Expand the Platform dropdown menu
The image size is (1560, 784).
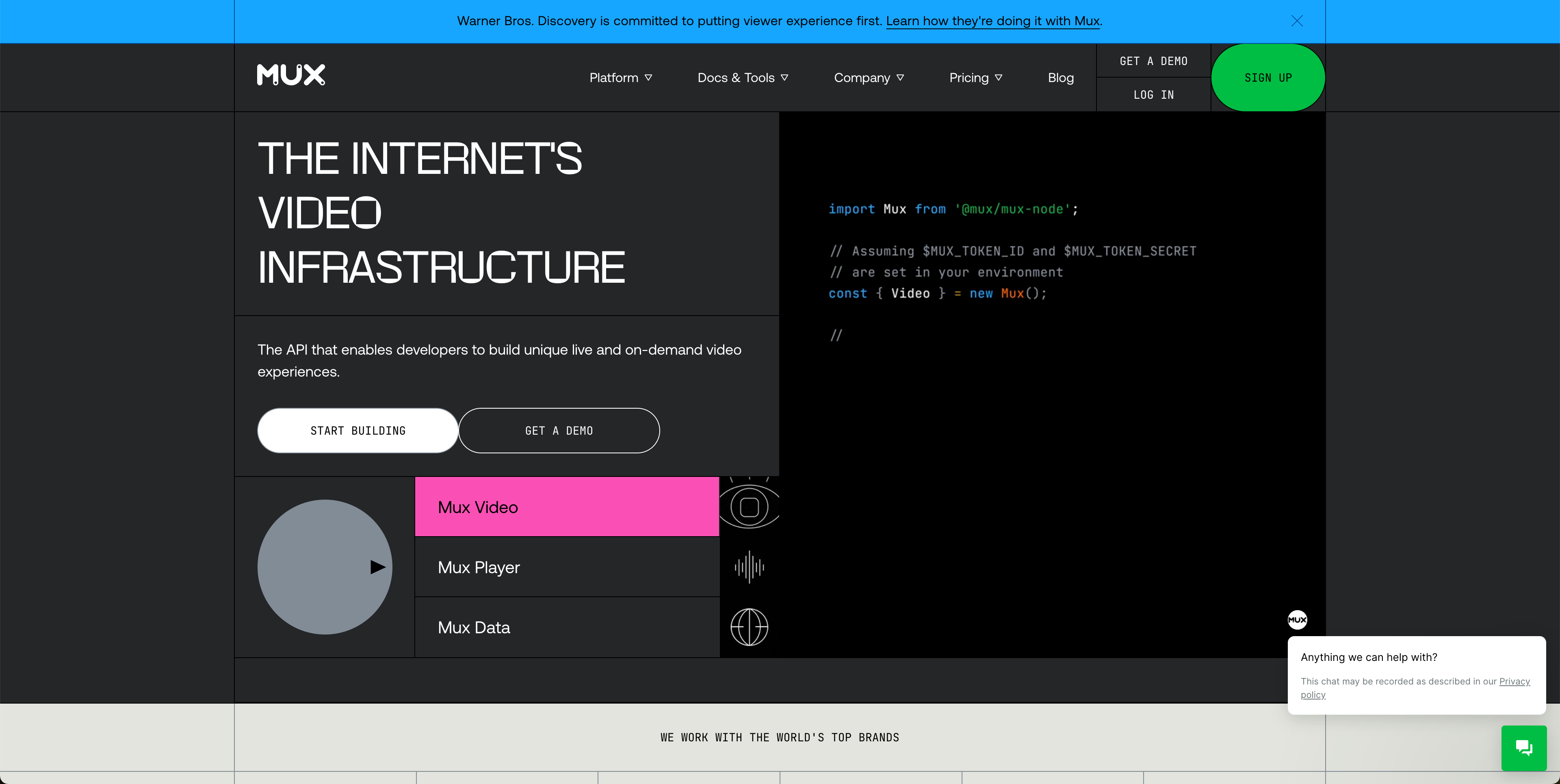pos(620,78)
